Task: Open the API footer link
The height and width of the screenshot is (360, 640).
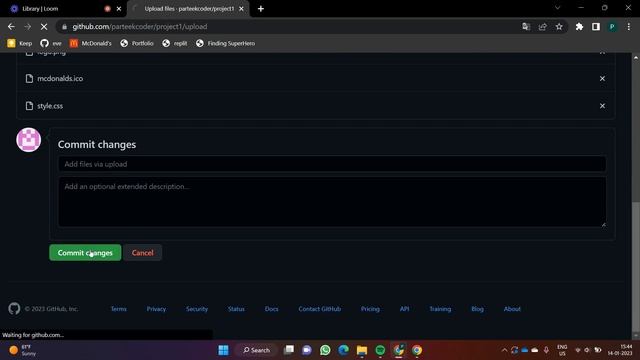Action: (x=404, y=309)
